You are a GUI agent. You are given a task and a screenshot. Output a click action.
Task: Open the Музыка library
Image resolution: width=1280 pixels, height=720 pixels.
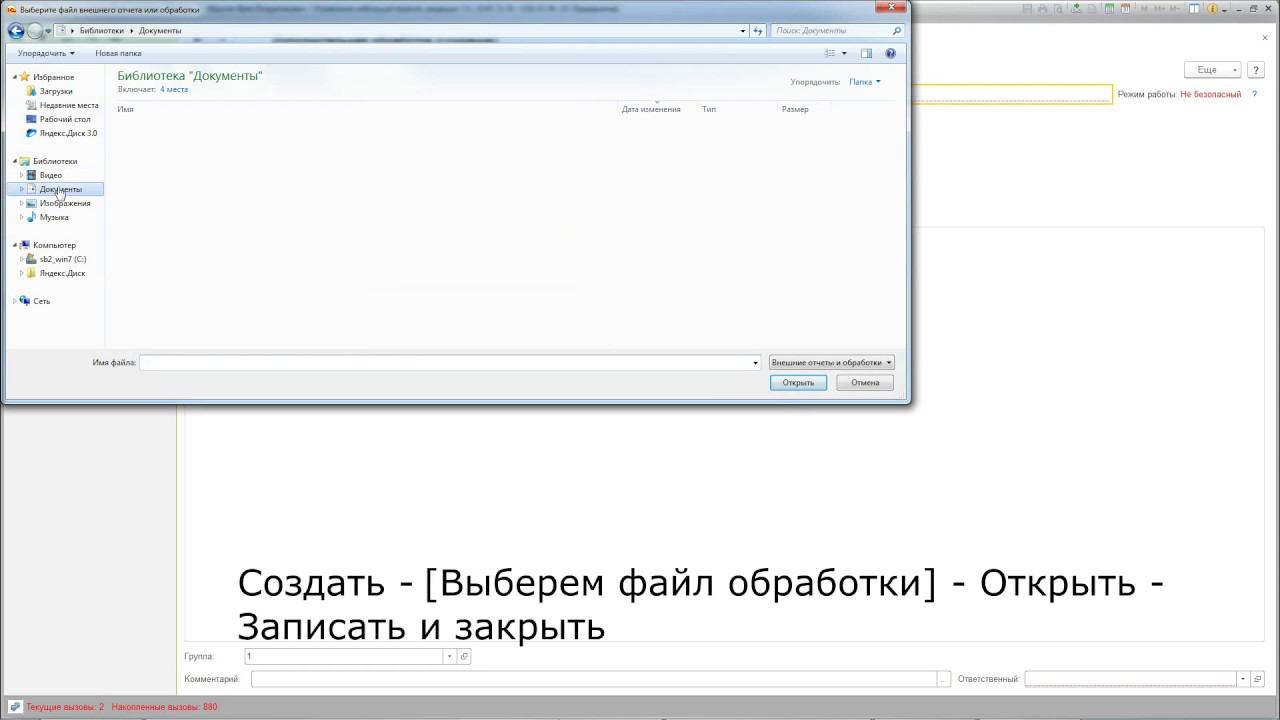coord(54,217)
